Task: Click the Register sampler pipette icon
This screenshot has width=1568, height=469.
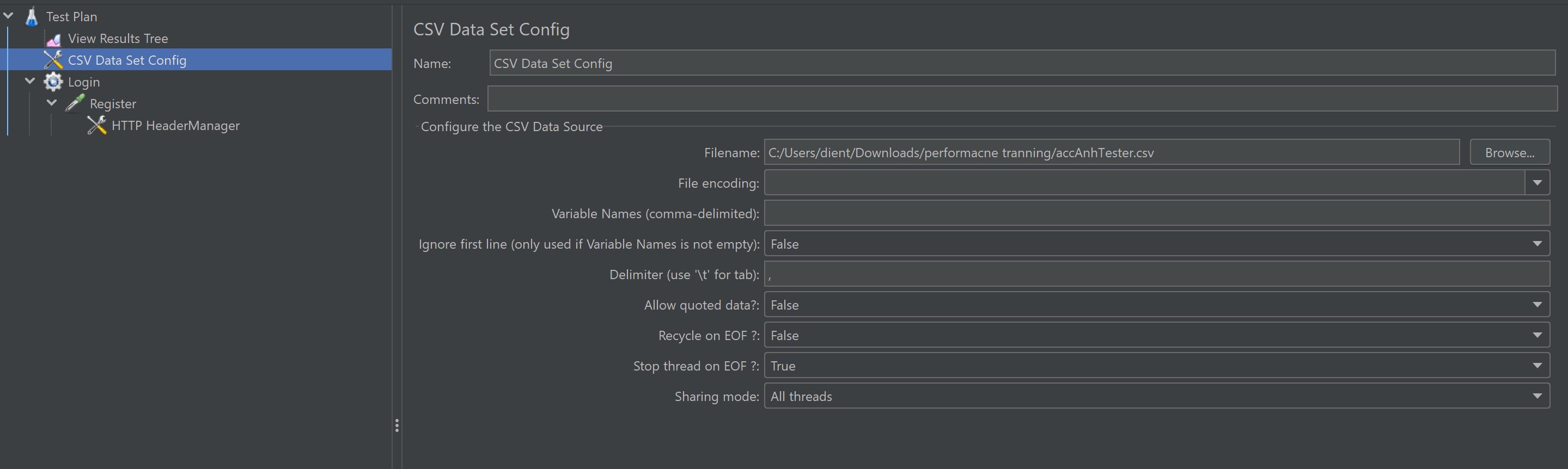Action: 75,103
